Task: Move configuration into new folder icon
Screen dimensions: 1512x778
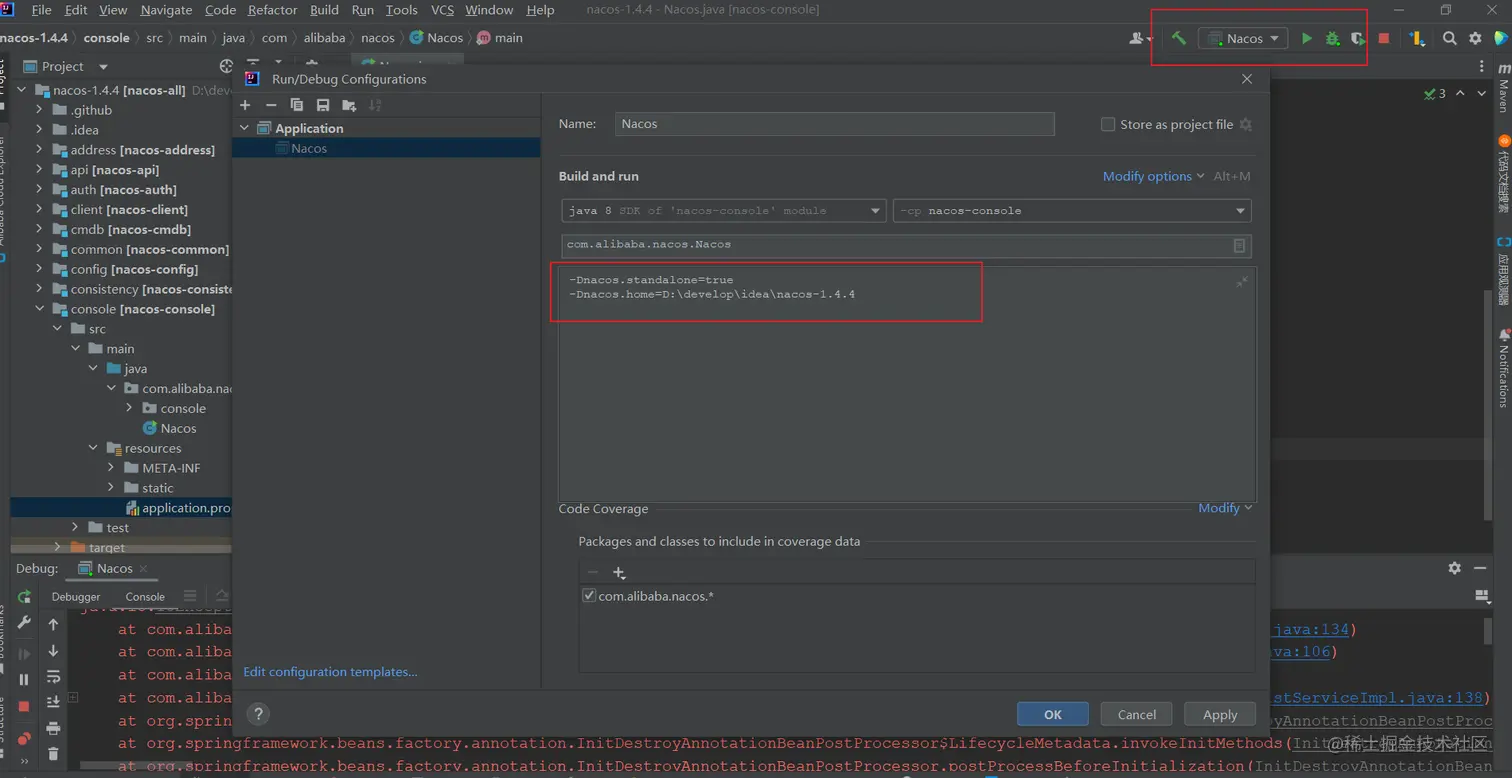Action: pos(349,105)
